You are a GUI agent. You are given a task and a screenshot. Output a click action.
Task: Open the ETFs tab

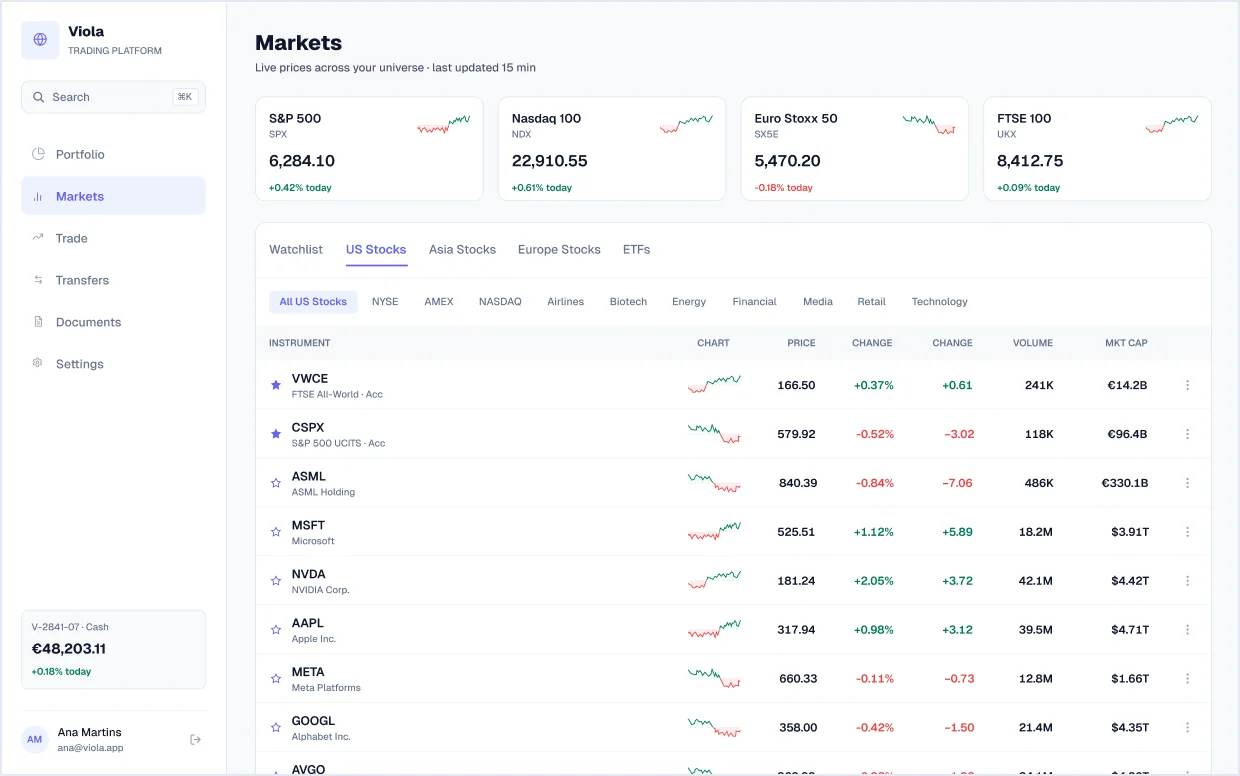point(636,250)
